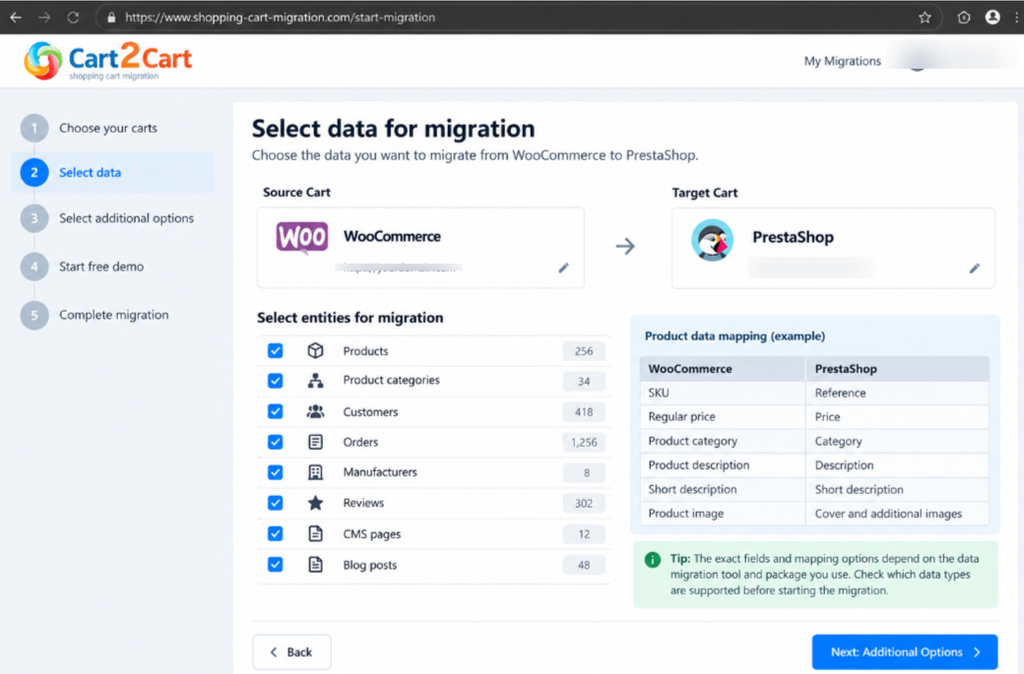Screen dimensions: 1024x674
Task: Click the WooCommerce logo
Action: pos(302,237)
